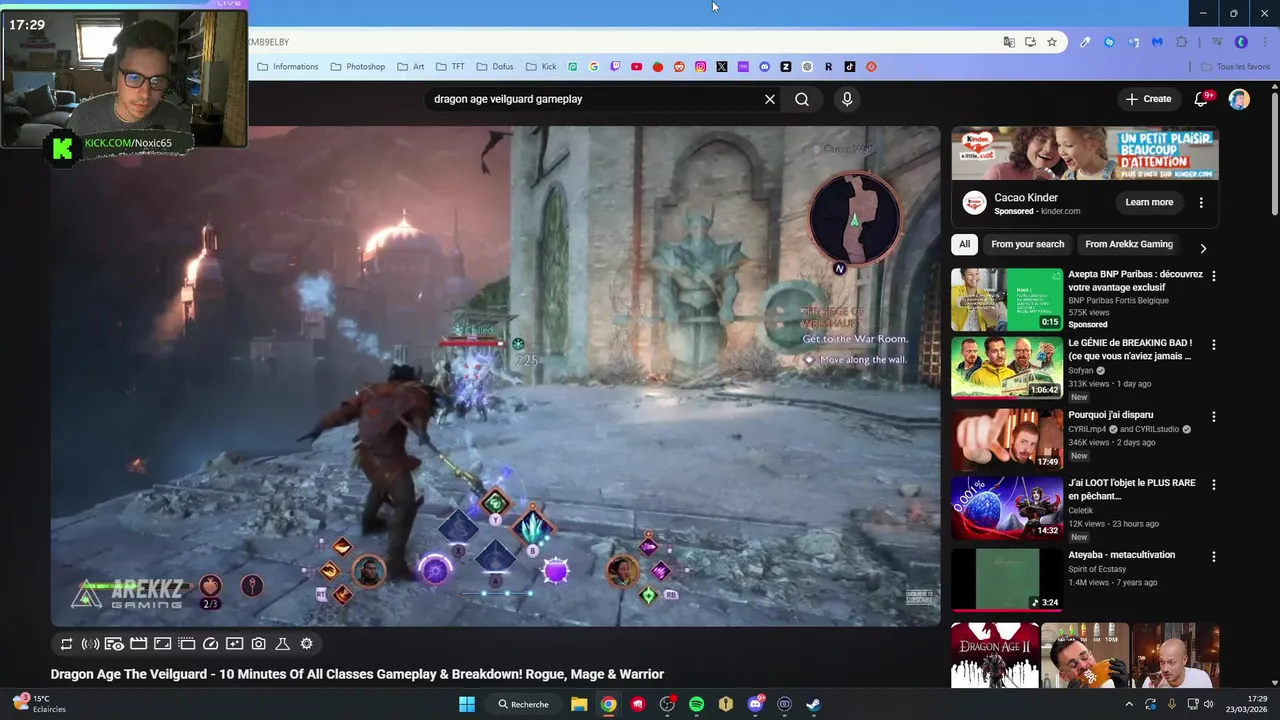The height and width of the screenshot is (720, 1280).
Task: Click the lab flask icon under video
Action: tap(282, 644)
